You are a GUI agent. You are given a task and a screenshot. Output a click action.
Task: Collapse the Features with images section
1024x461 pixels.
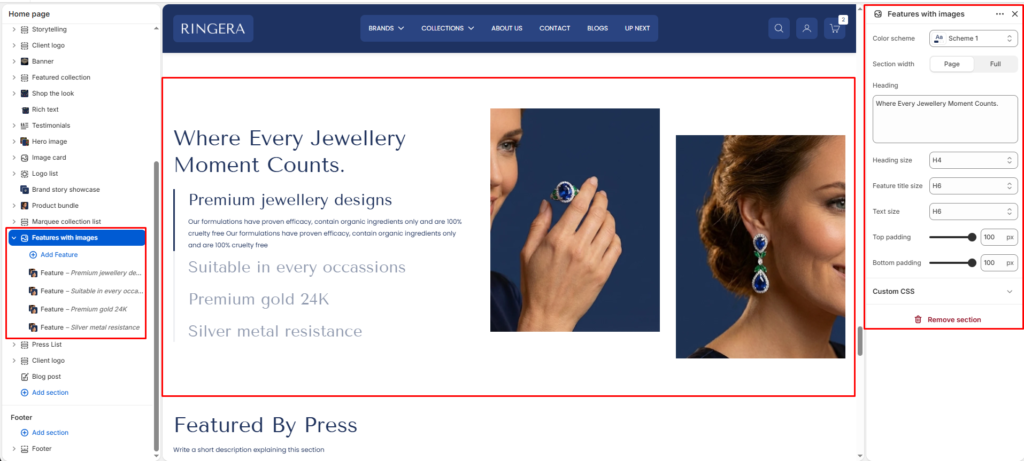click(14, 238)
